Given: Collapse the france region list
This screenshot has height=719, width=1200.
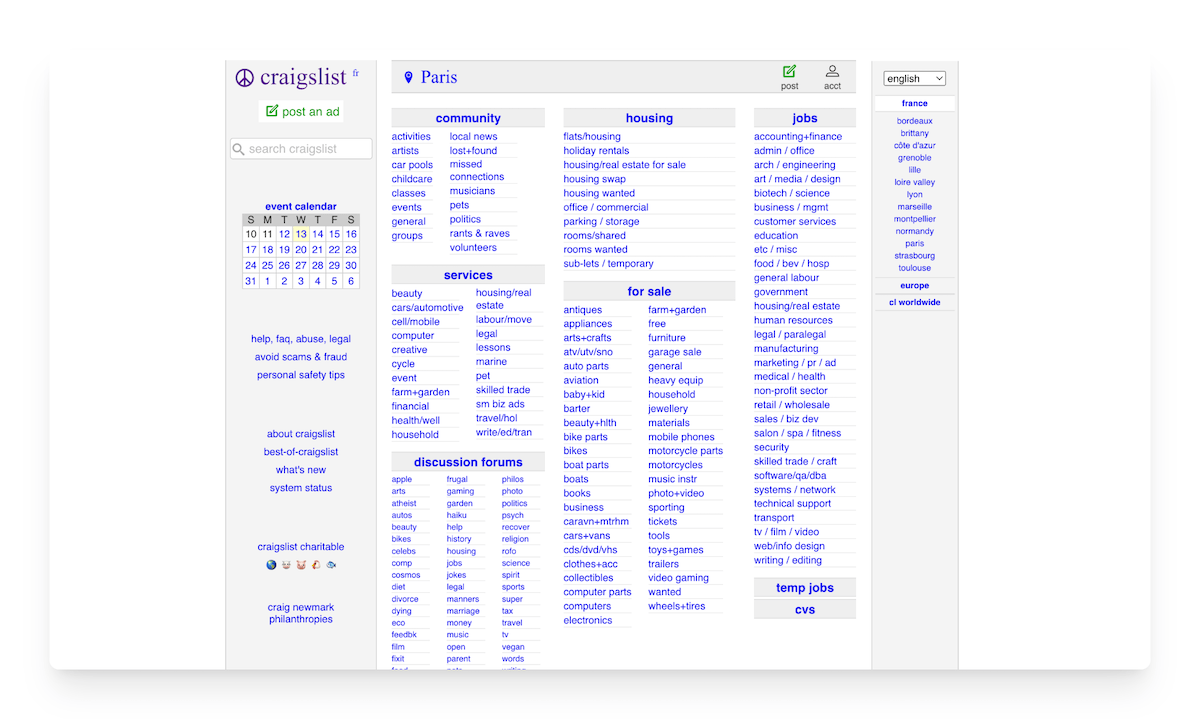Looking at the screenshot, I should point(915,103).
